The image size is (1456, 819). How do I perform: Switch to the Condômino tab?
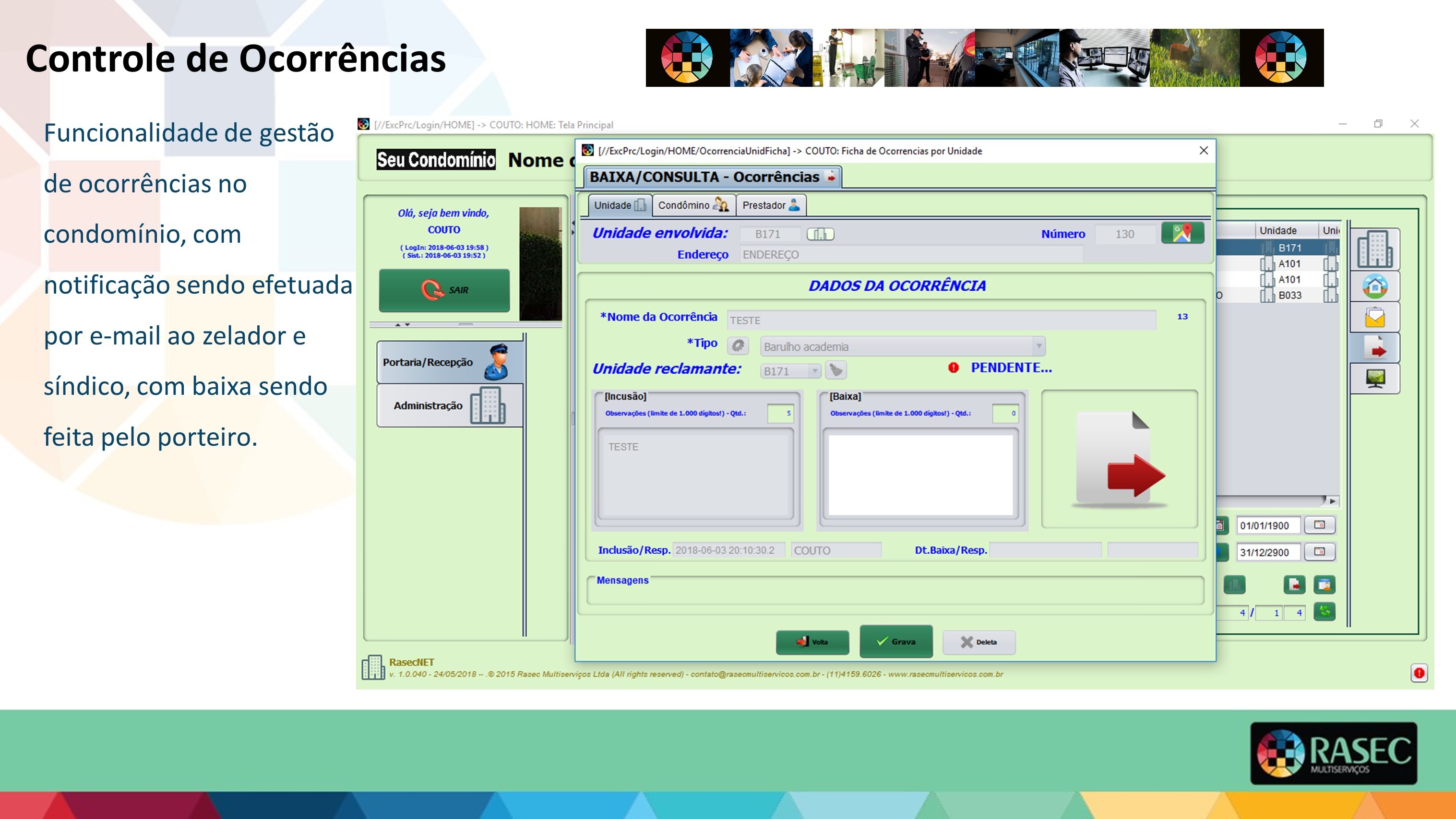pyautogui.click(x=693, y=205)
